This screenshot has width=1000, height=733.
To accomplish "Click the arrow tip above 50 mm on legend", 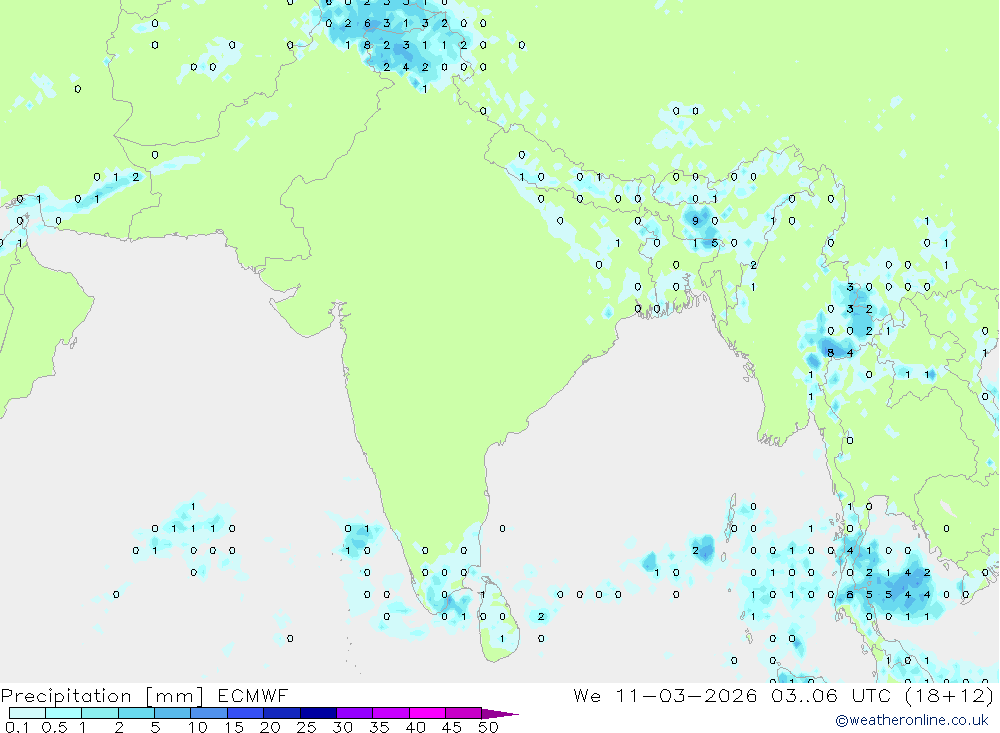I will (501, 714).
